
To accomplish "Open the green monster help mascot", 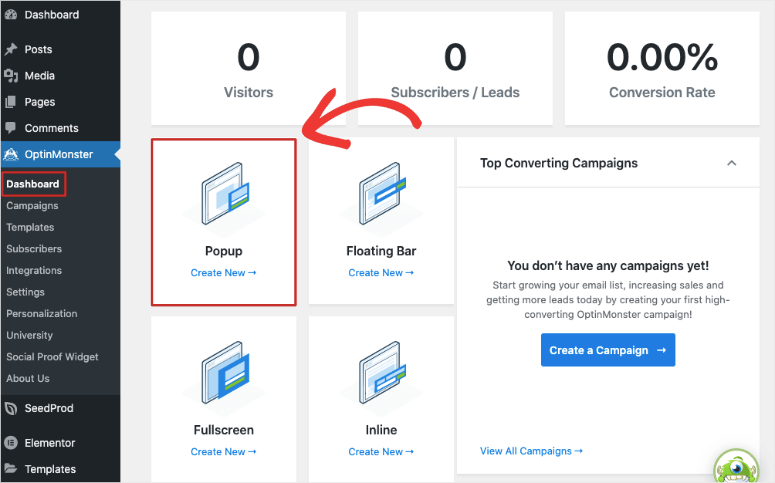I will click(x=736, y=466).
